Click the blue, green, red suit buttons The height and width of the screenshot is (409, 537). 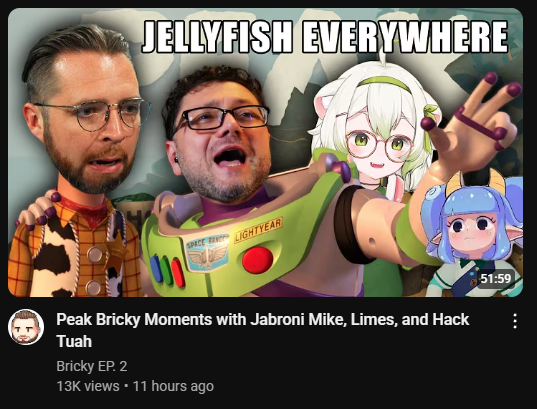pyautogui.click(x=167, y=271)
